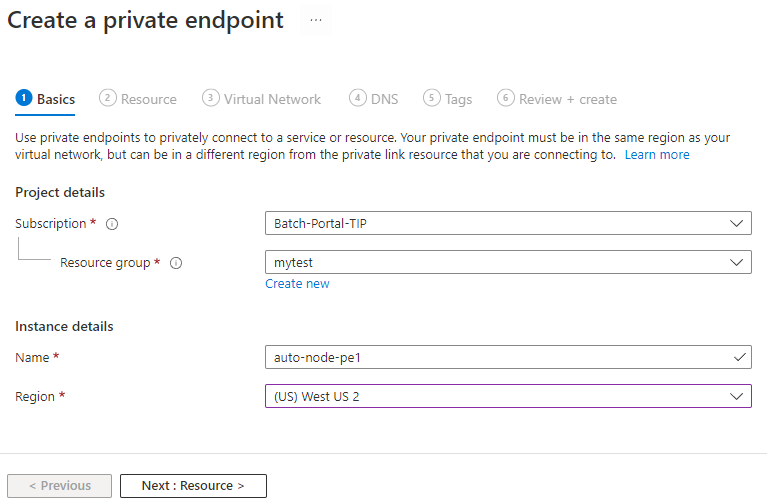Open the Resource group dropdown
767x503 pixels.
(508, 262)
